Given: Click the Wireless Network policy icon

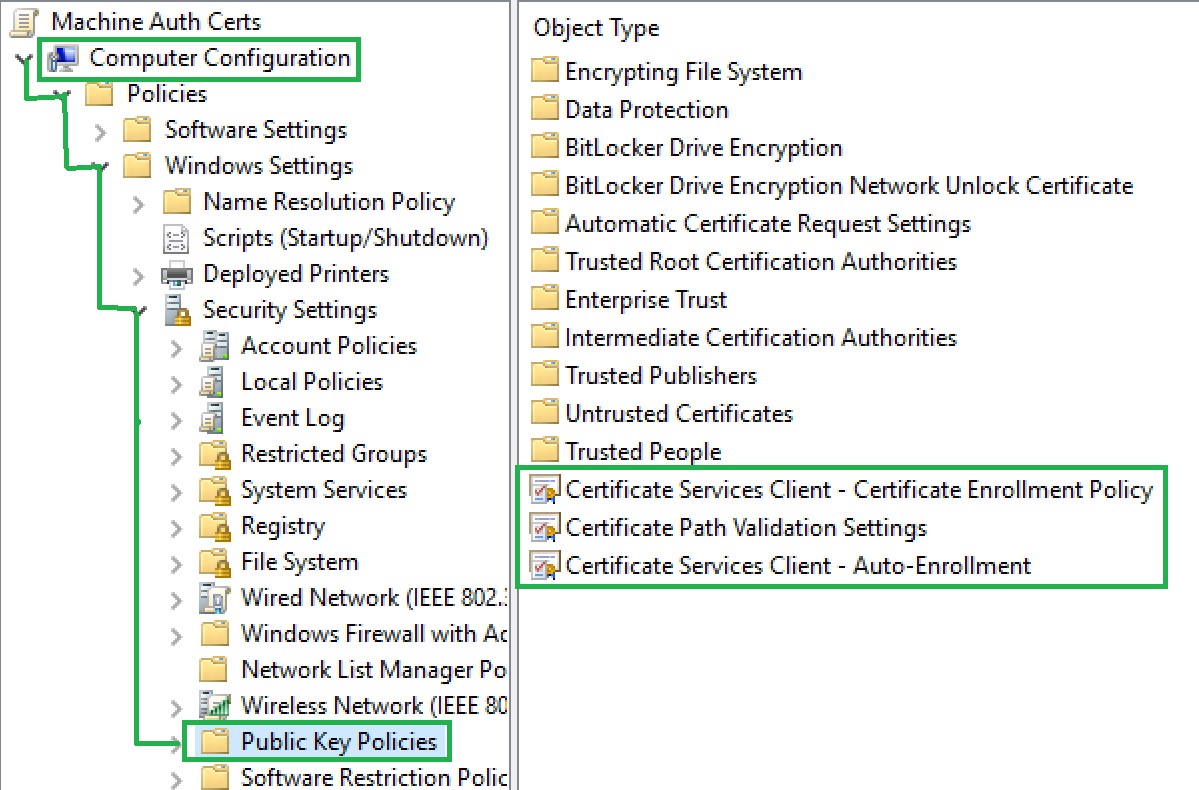Looking at the screenshot, I should (x=215, y=706).
